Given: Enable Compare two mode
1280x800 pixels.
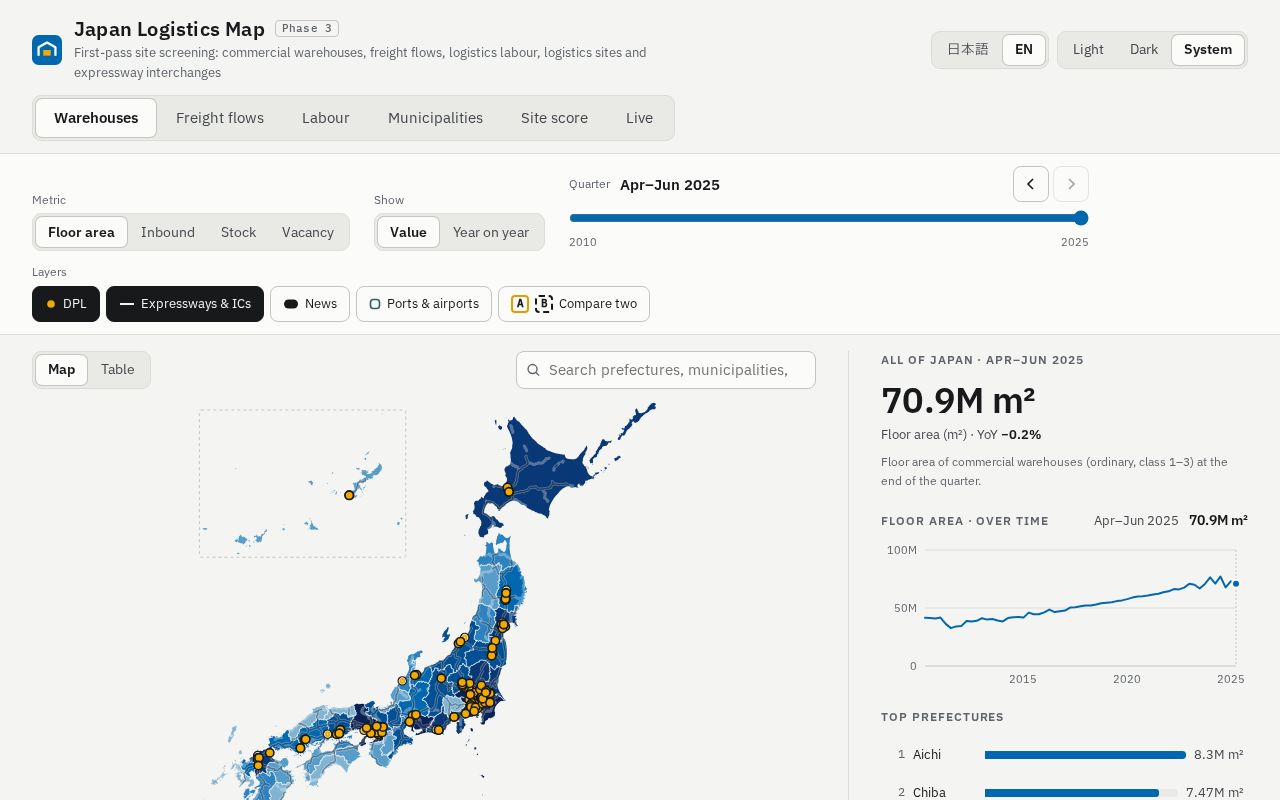Looking at the screenshot, I should tap(574, 304).
